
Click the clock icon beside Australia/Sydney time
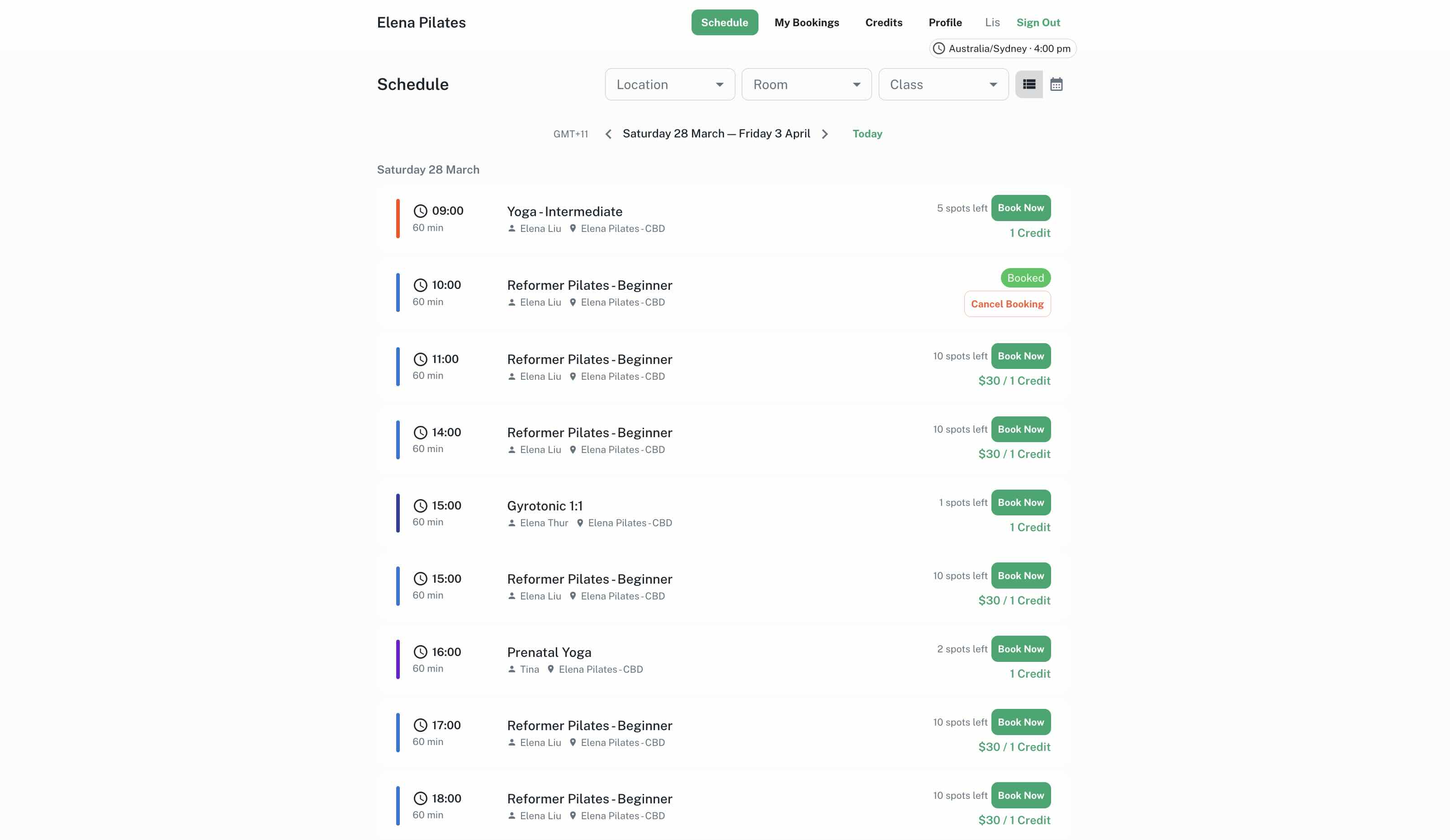coord(938,48)
